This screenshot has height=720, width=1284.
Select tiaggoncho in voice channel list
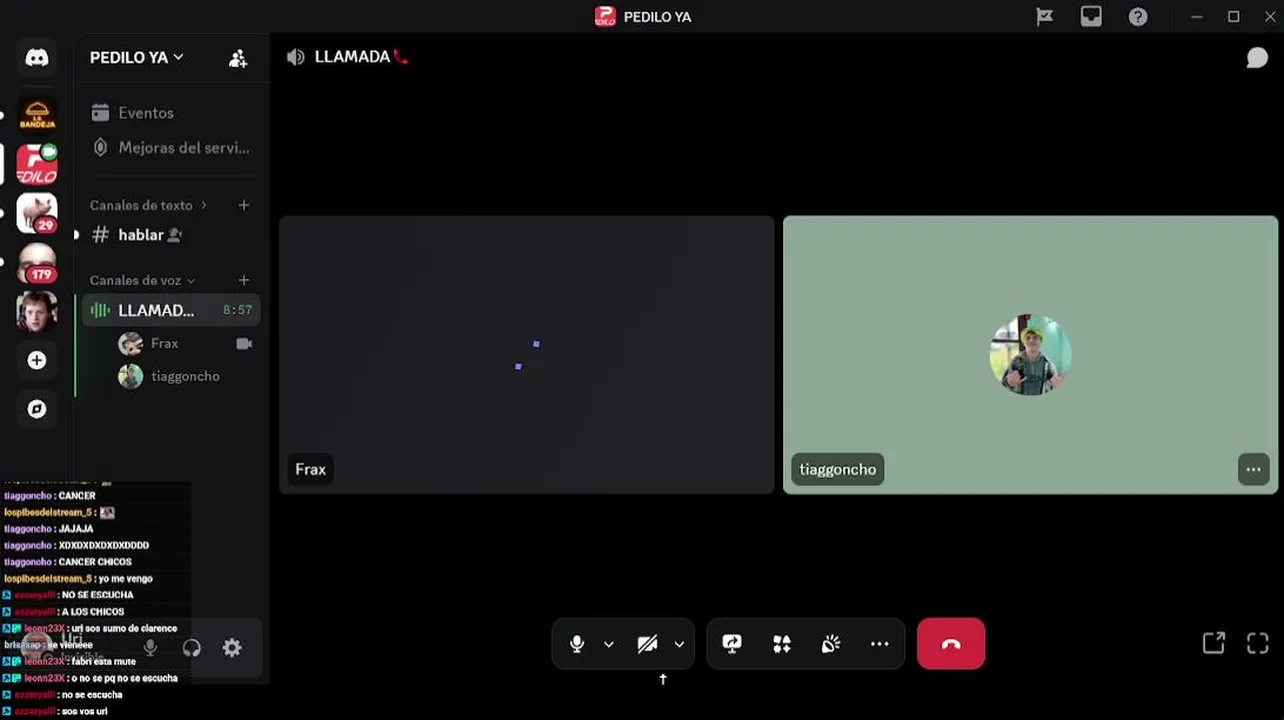click(x=185, y=376)
